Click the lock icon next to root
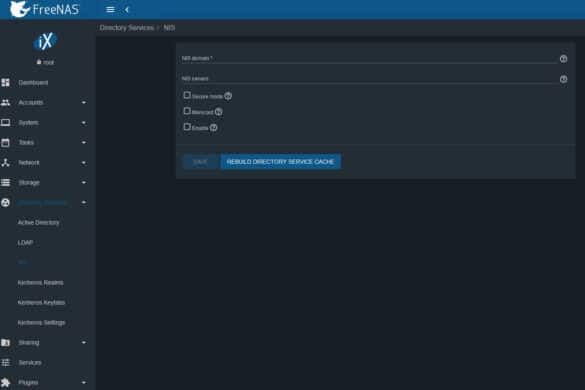The width and height of the screenshot is (585, 390). 39,62
